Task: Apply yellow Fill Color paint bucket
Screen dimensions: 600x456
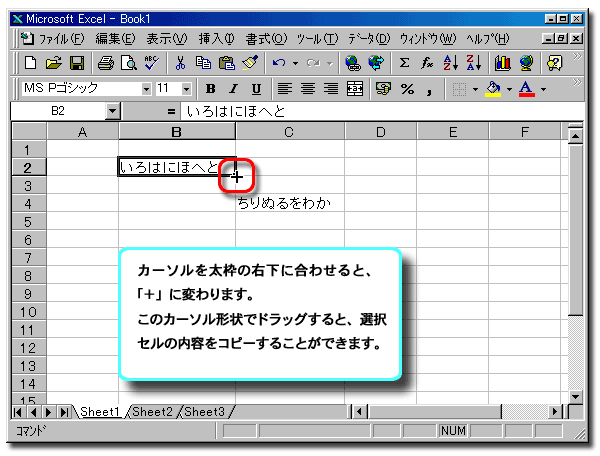Action: [x=494, y=89]
